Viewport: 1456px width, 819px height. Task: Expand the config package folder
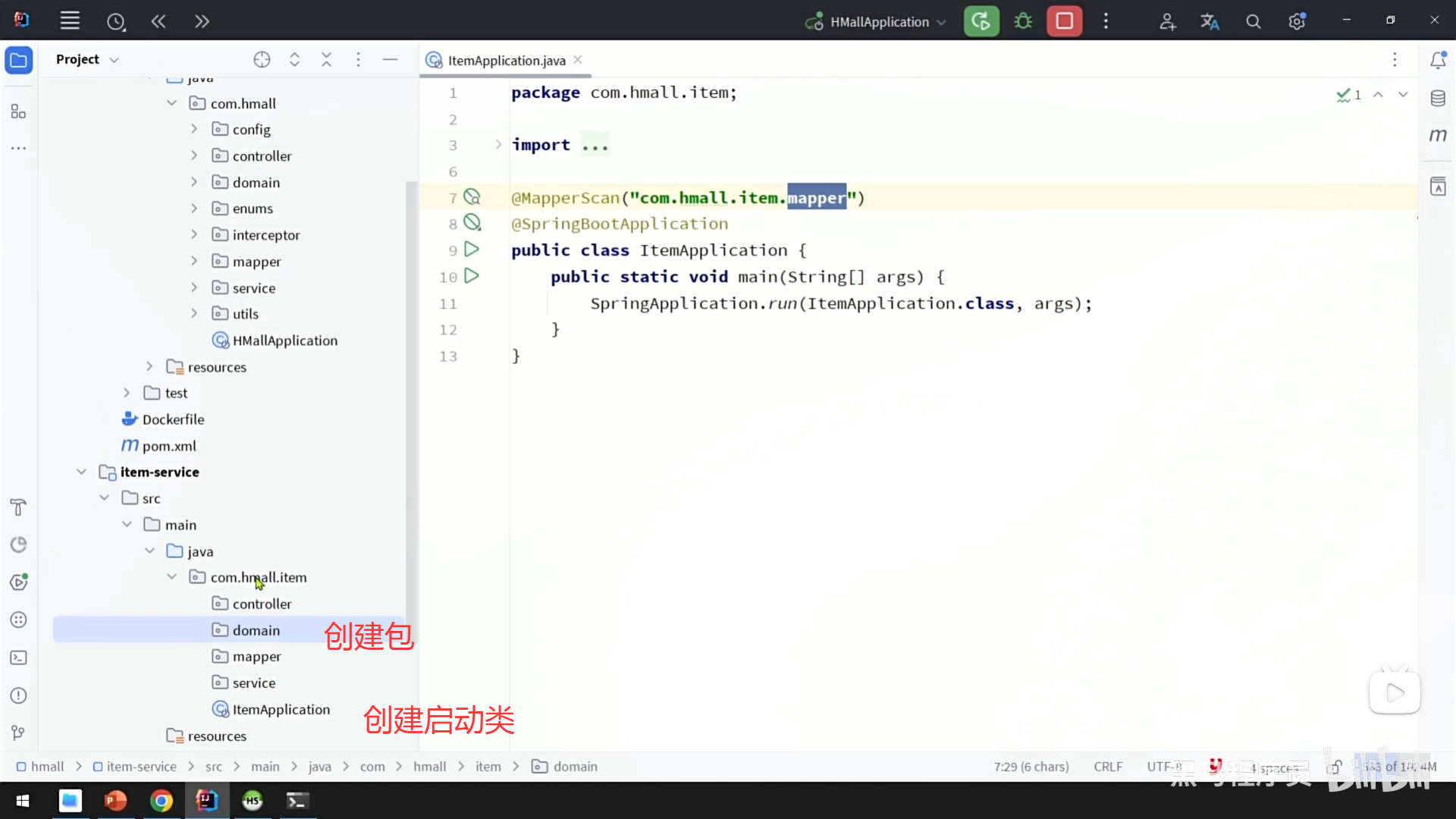pyautogui.click(x=194, y=130)
